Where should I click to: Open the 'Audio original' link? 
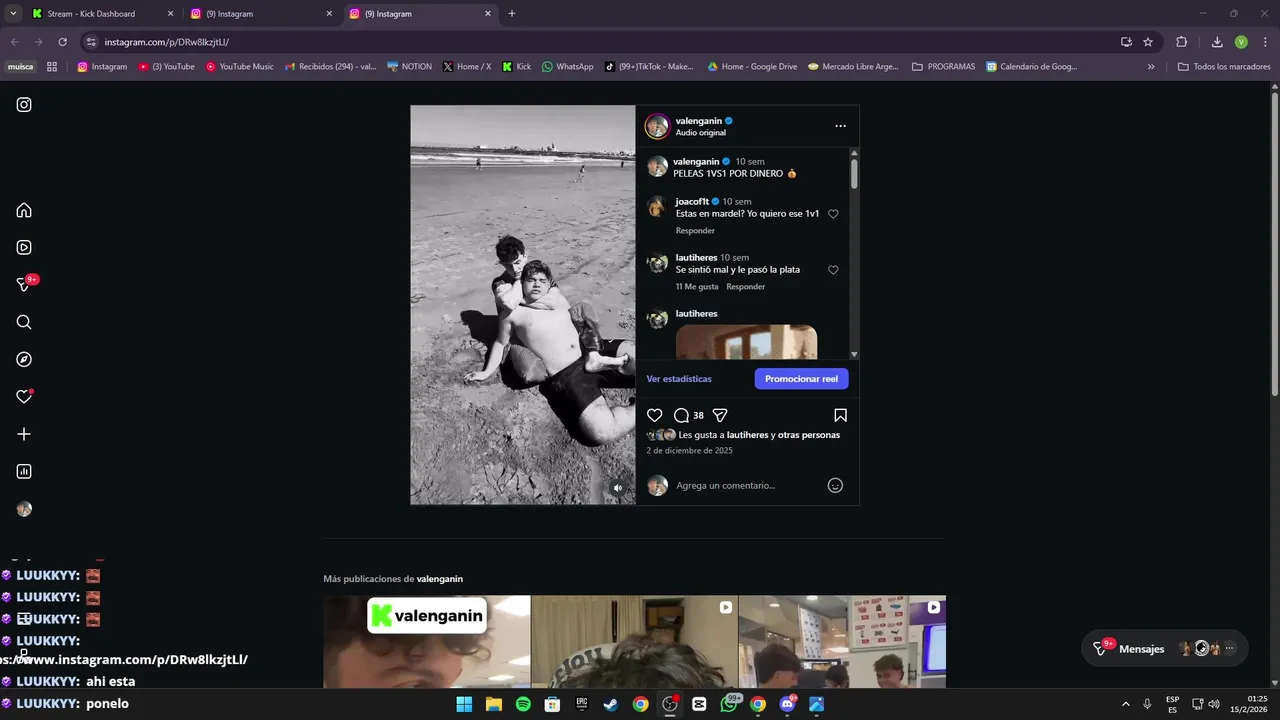coord(701,133)
